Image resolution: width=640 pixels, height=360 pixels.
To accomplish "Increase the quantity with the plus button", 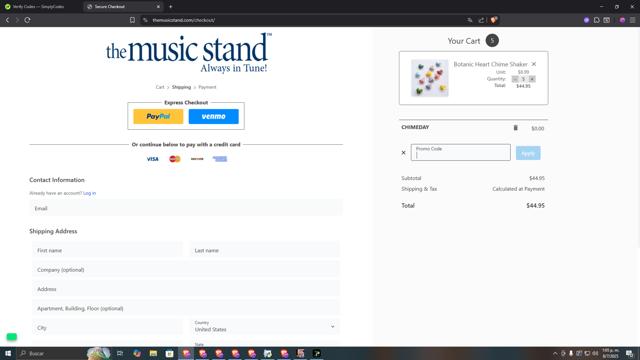I will [x=532, y=79].
